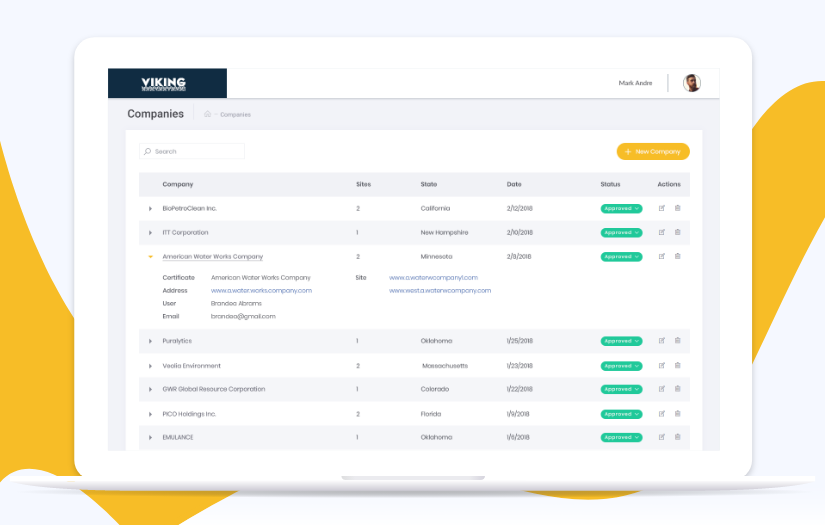Viewport: 825px width, 525px height.
Task: Select the user Brandao Abrams
Action: (x=236, y=304)
